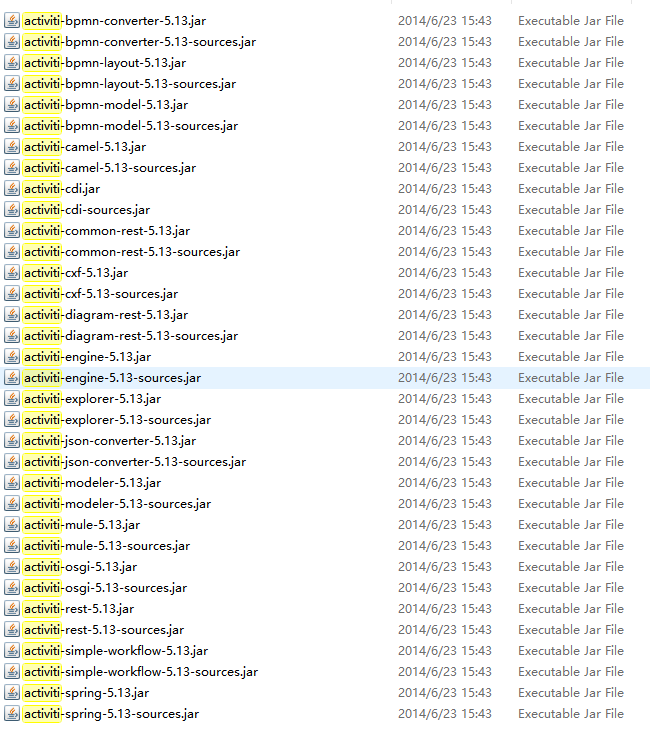Click the icon for activiti-bpmn-layout-5.13-sources.jar
The image size is (650, 736).
pos(12,84)
